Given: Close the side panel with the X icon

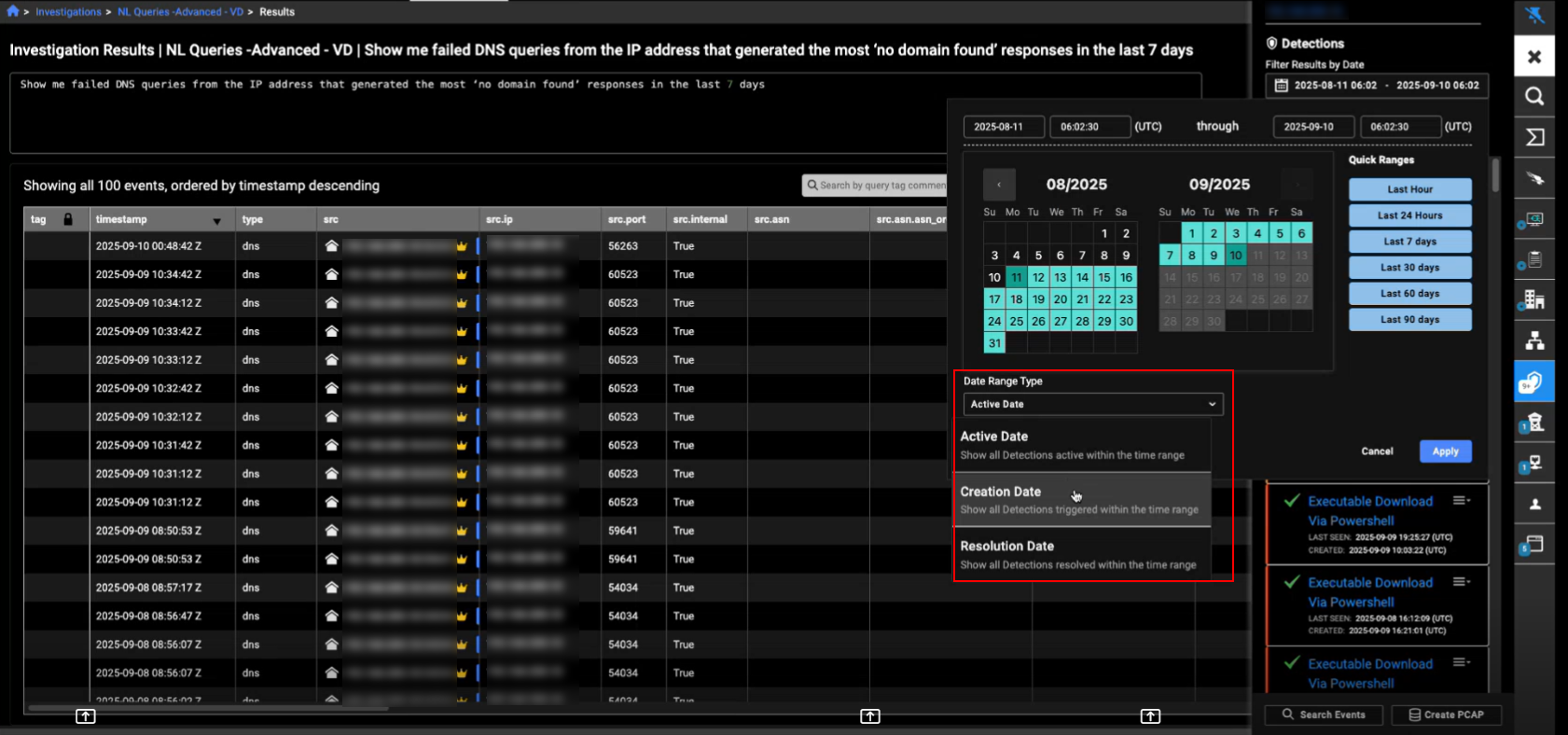Looking at the screenshot, I should pyautogui.click(x=1534, y=57).
